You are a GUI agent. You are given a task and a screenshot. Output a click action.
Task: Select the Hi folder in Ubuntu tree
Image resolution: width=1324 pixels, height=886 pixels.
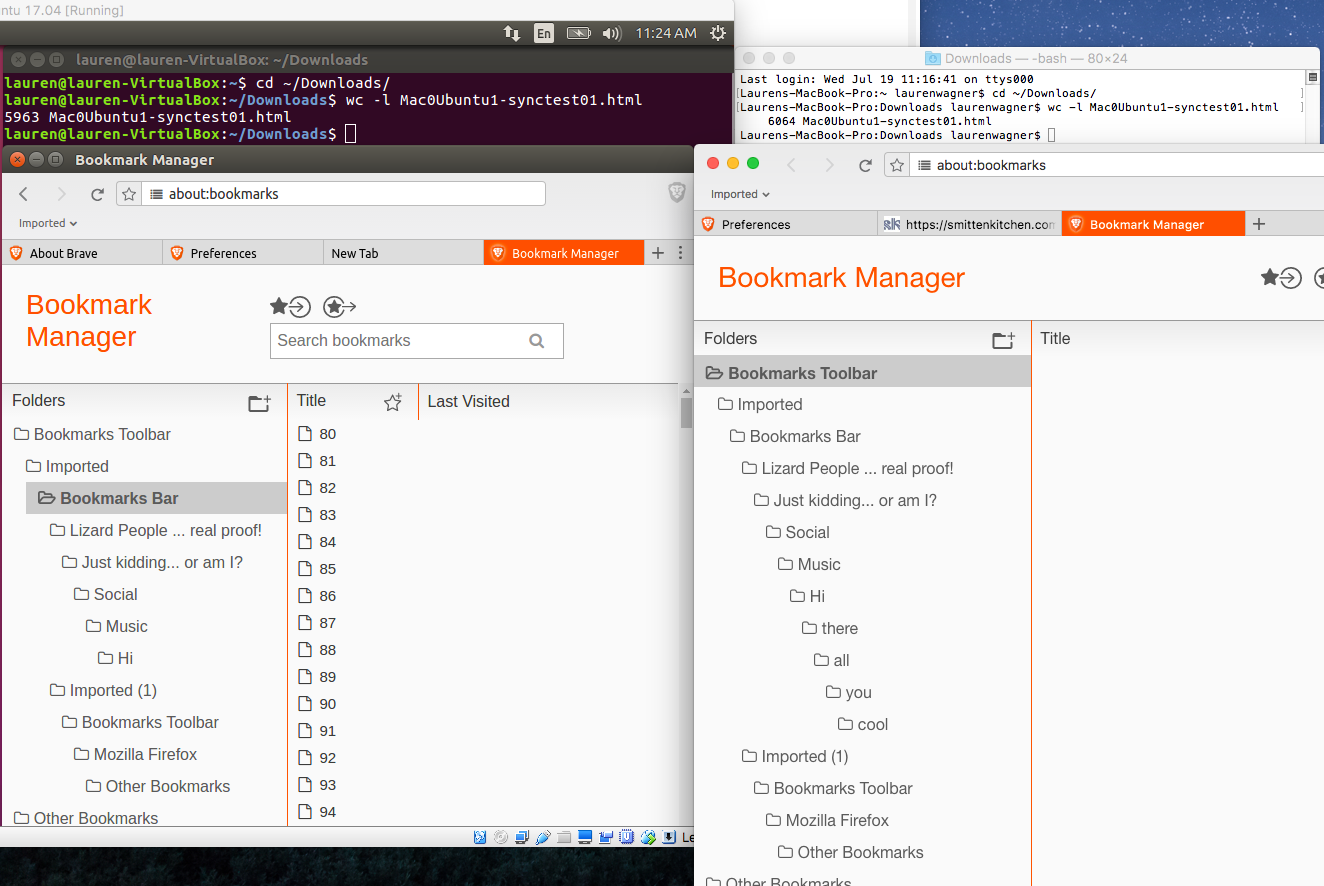(115, 658)
